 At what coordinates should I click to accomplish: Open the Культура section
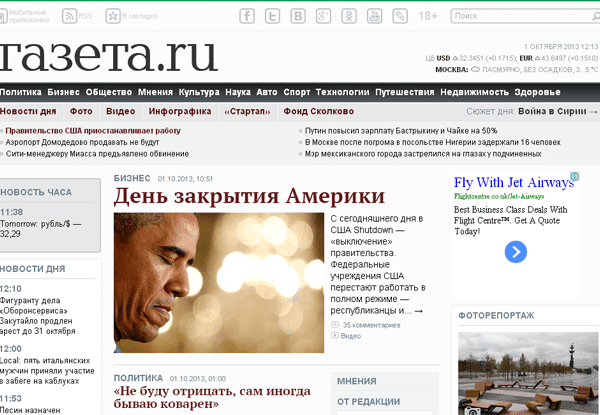[x=199, y=92]
